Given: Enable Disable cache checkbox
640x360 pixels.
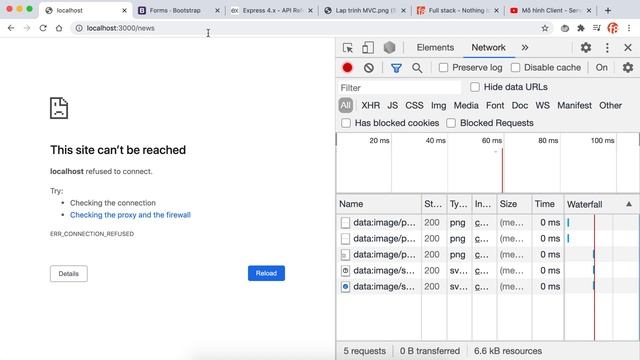Looking at the screenshot, I should coord(516,68).
